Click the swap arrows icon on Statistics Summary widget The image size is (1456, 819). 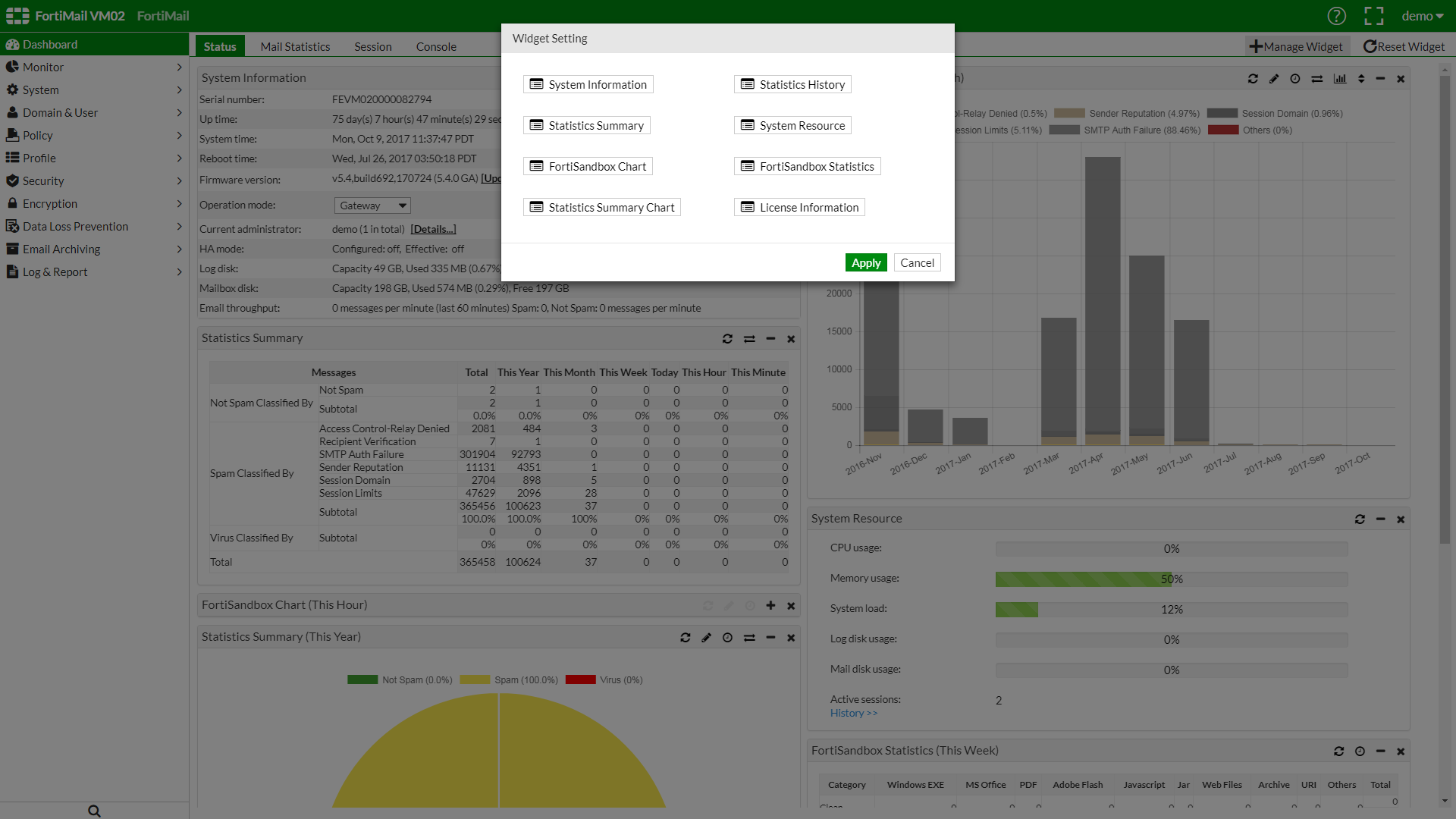point(749,339)
